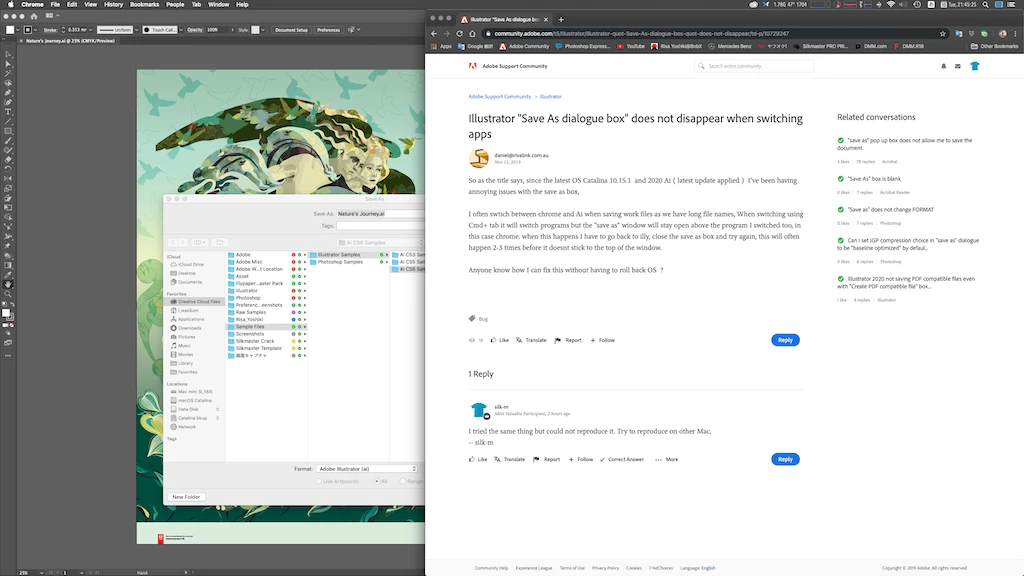Viewport: 1024px width, 576px height.
Task: Open Arrange Documents dropdown
Action: (x=52, y=16)
